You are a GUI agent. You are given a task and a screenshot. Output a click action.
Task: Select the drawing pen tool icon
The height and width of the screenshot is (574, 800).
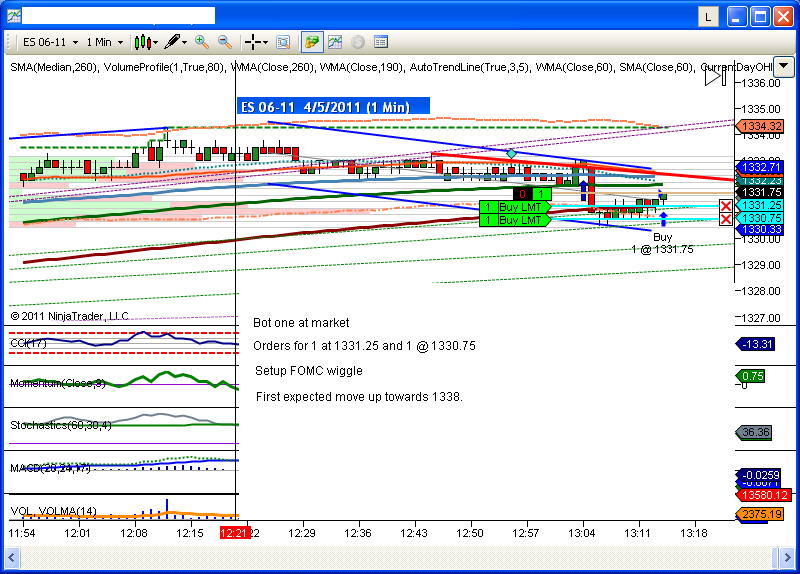coord(172,42)
